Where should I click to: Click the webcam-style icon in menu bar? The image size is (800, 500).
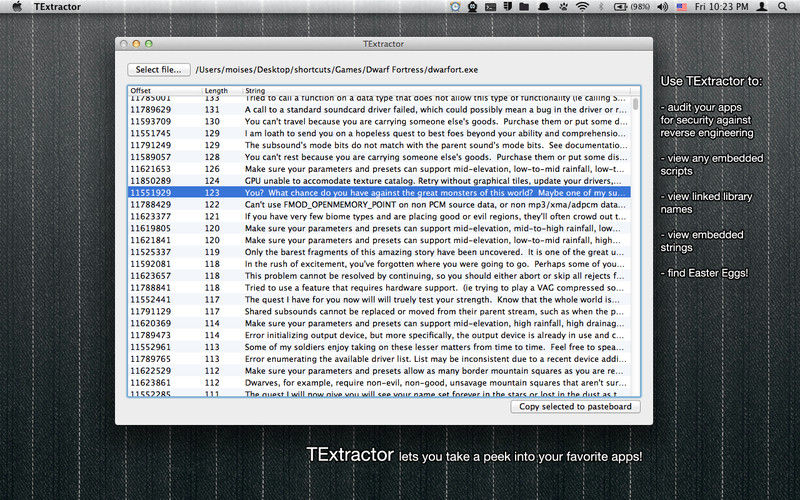click(472, 7)
